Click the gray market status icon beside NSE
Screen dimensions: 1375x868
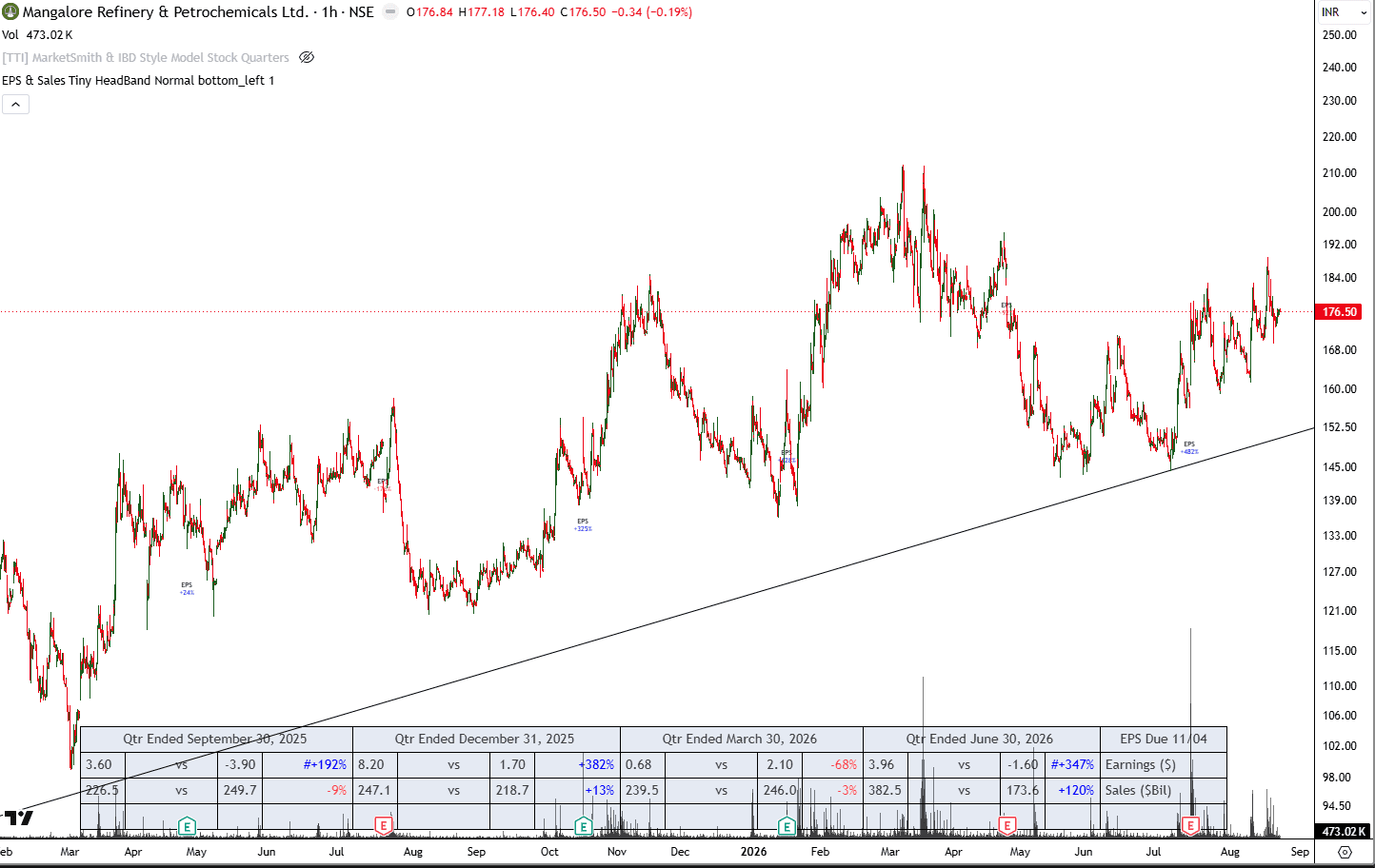point(390,12)
